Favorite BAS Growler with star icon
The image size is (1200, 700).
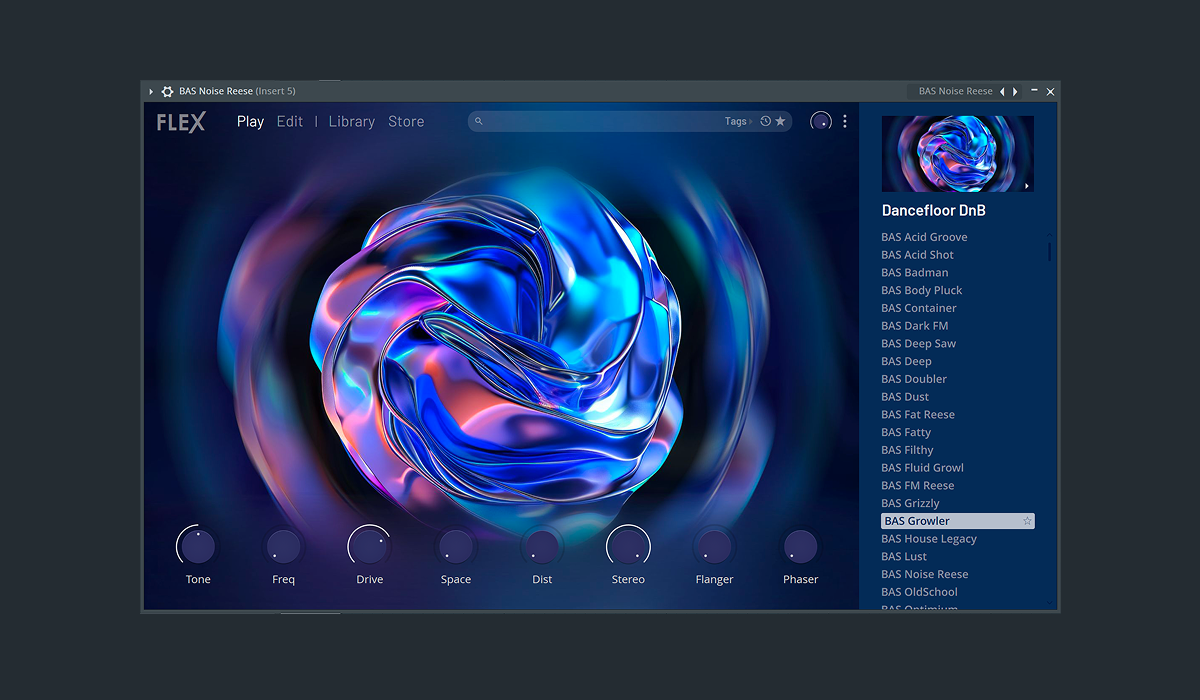1027,521
